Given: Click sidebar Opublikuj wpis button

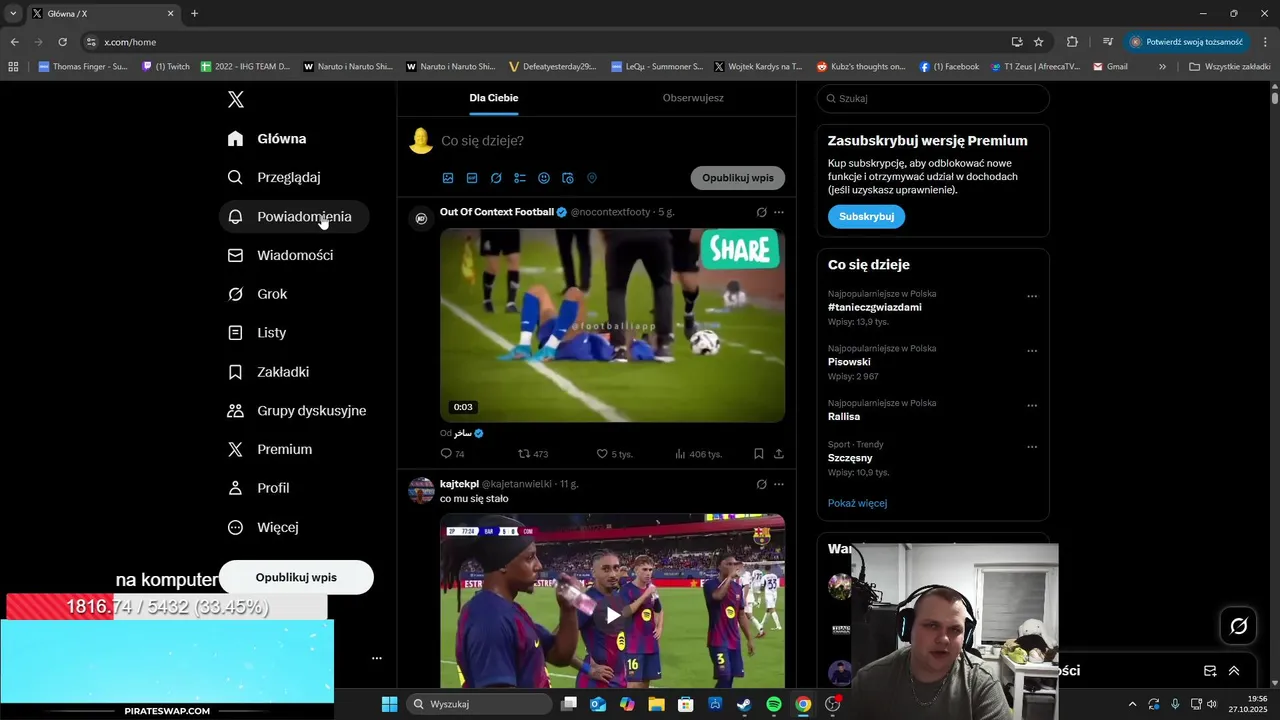Looking at the screenshot, I should click(x=296, y=578).
